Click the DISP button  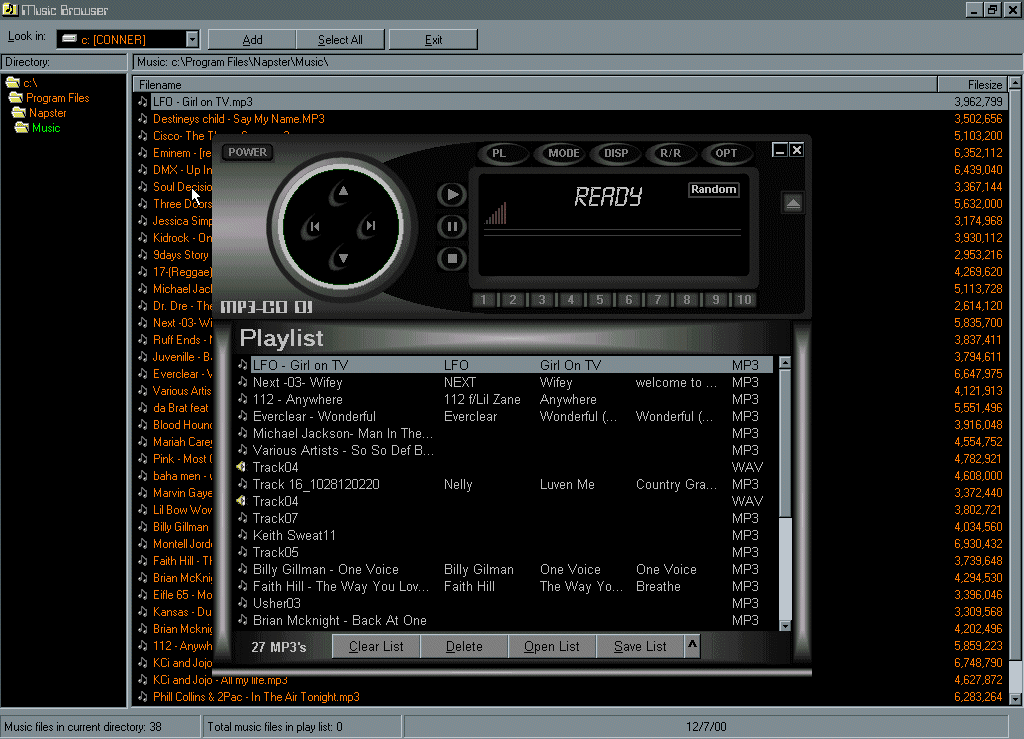point(616,153)
